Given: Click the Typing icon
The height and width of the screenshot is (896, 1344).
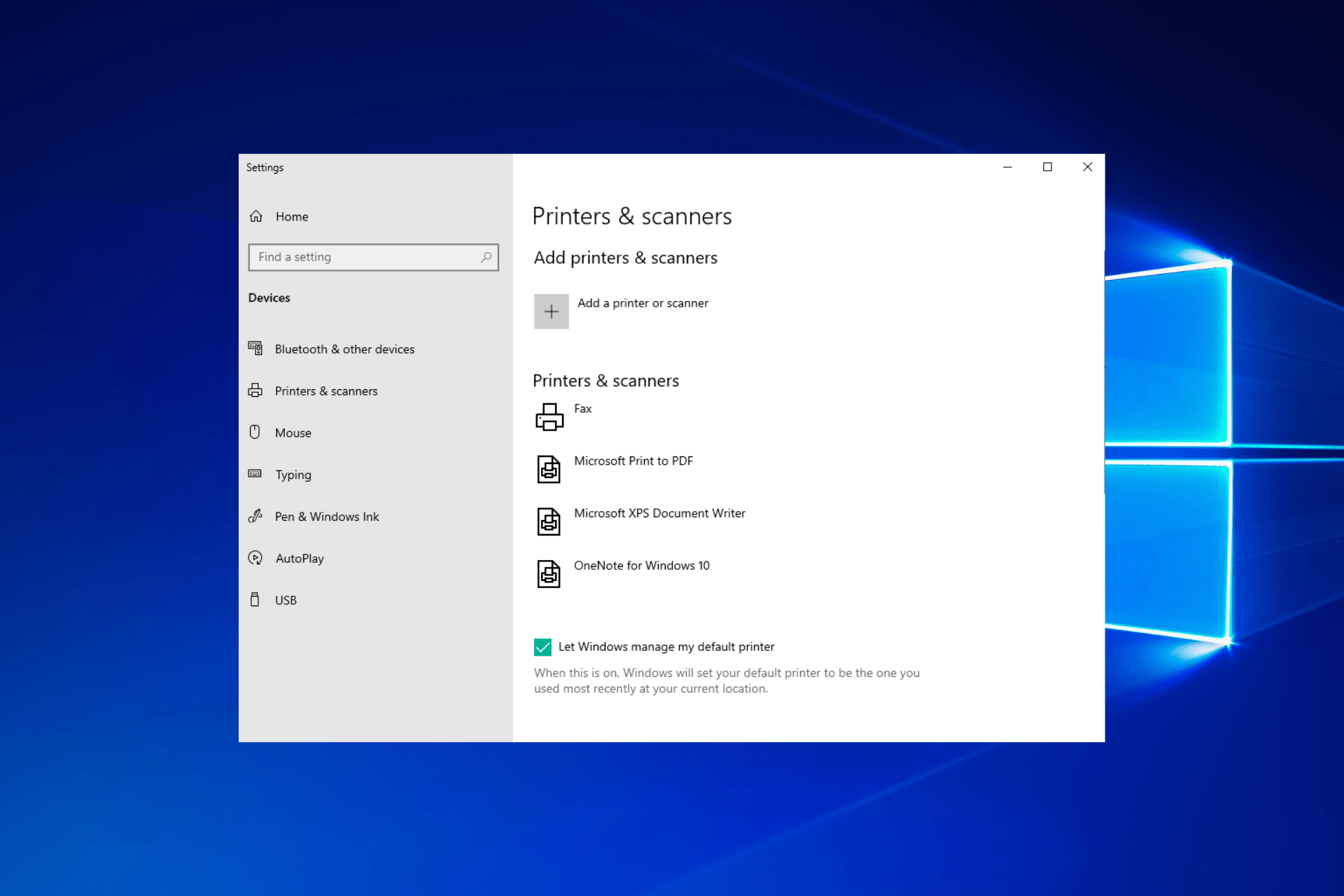Looking at the screenshot, I should (x=256, y=475).
